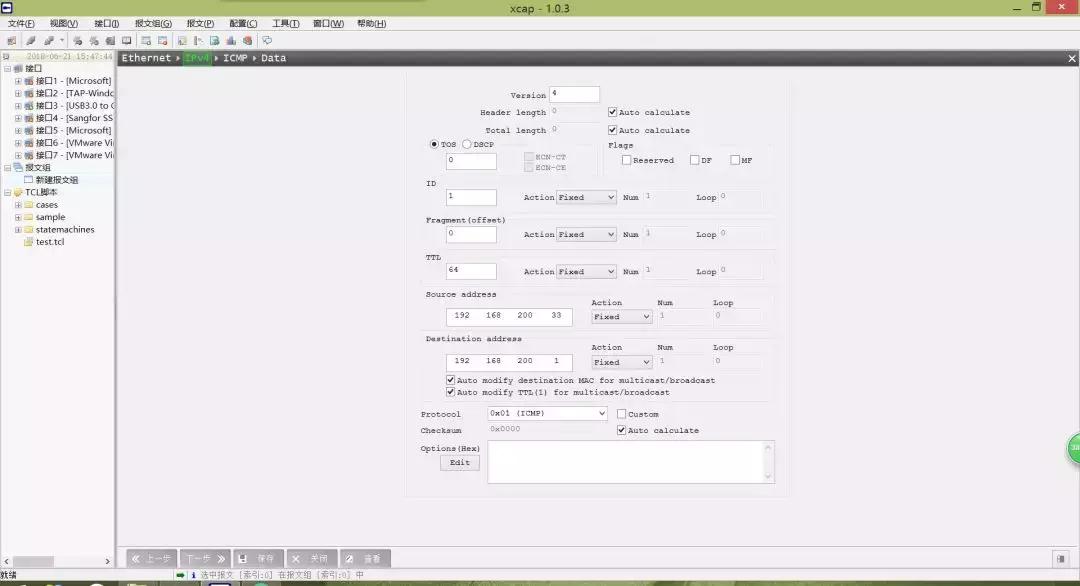This screenshot has height=586, width=1080.
Task: Click the Options box scroll-down arrow
Action: tap(768, 477)
